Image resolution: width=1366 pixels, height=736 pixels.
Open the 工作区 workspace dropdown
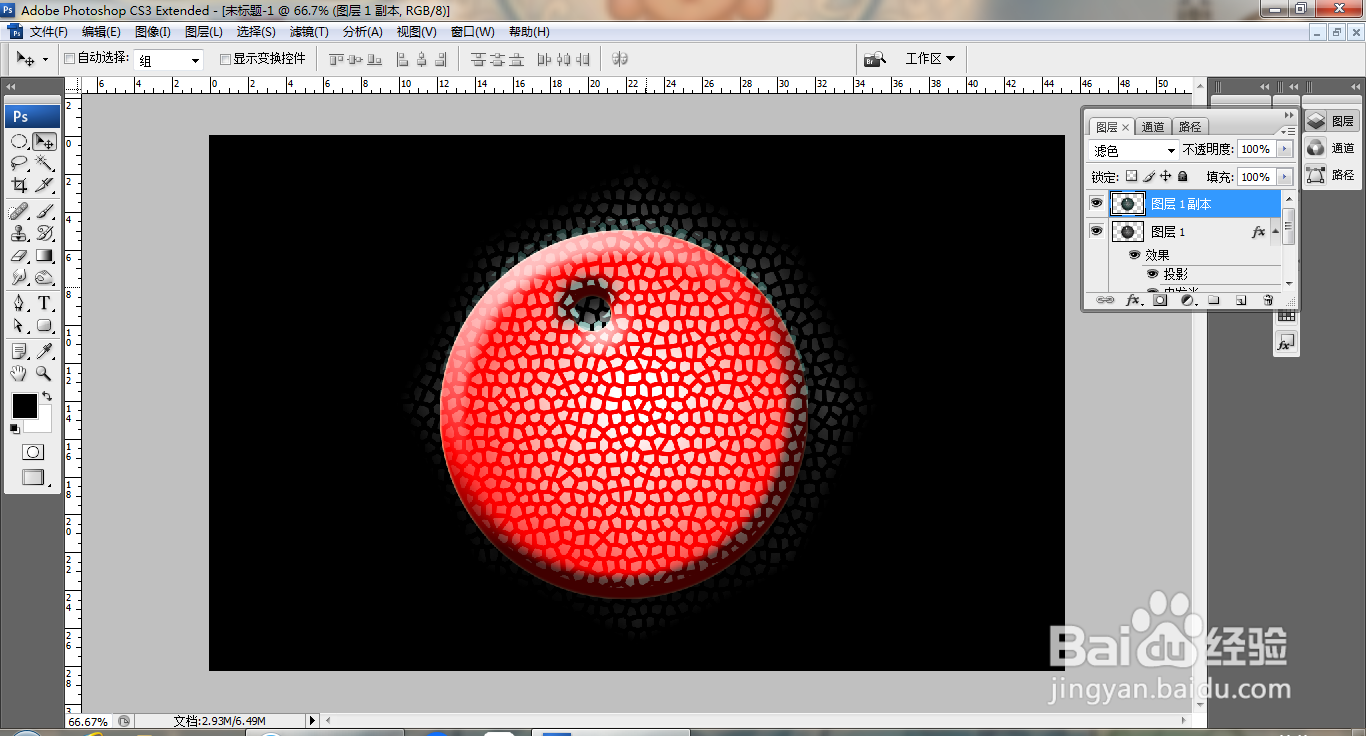(x=929, y=59)
